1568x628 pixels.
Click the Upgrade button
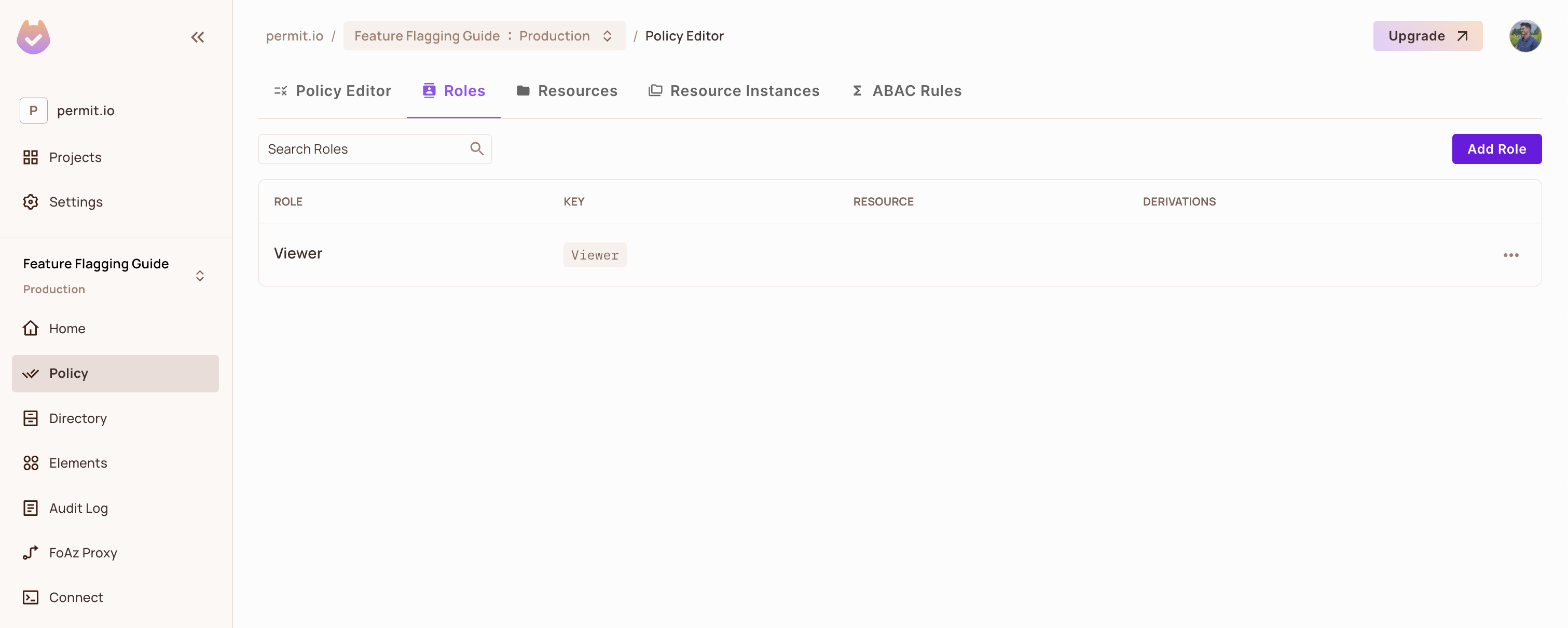[1427, 36]
